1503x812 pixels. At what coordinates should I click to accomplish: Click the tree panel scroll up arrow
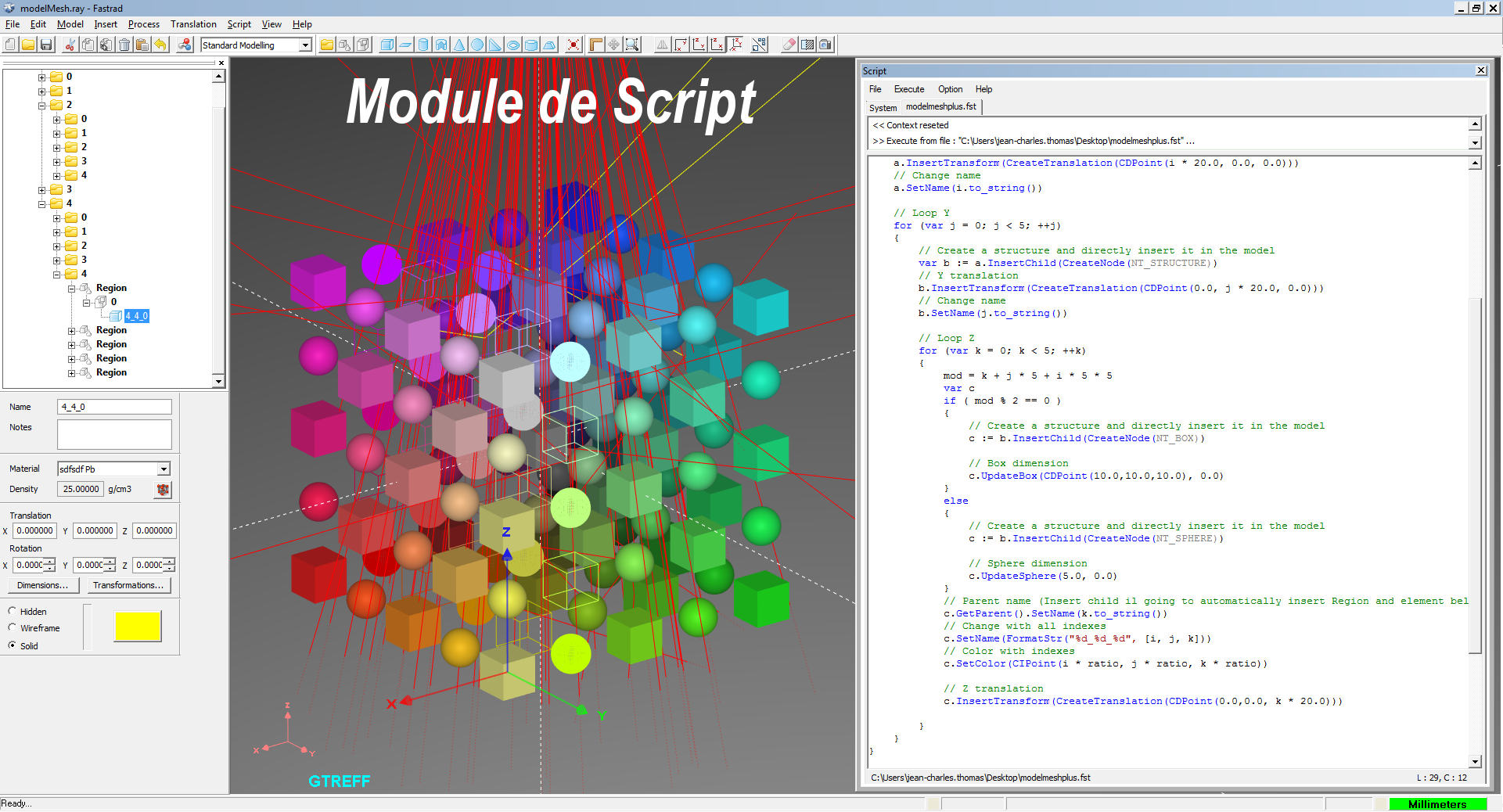[218, 77]
